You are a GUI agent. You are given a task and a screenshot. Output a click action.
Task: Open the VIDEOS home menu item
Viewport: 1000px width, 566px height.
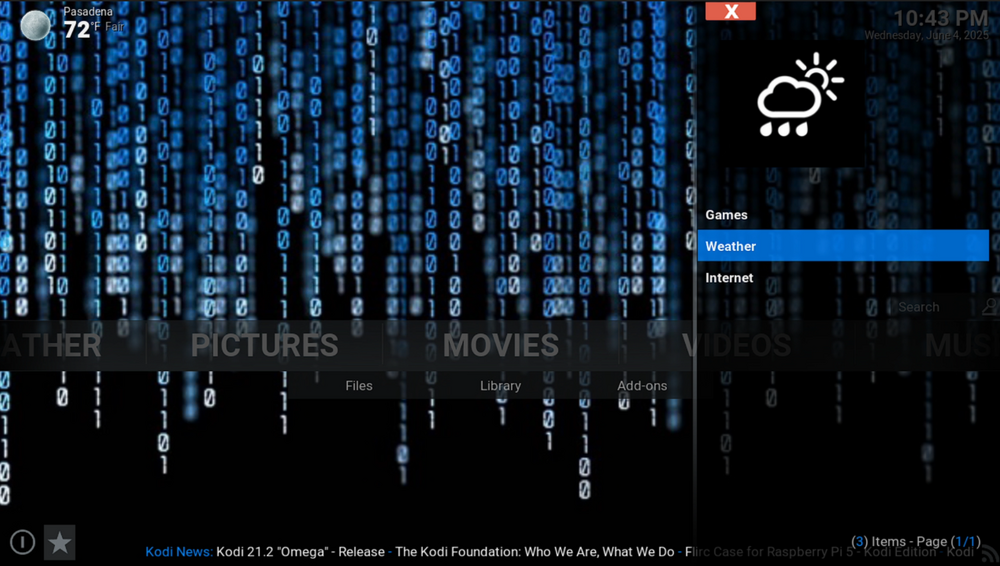click(x=737, y=345)
